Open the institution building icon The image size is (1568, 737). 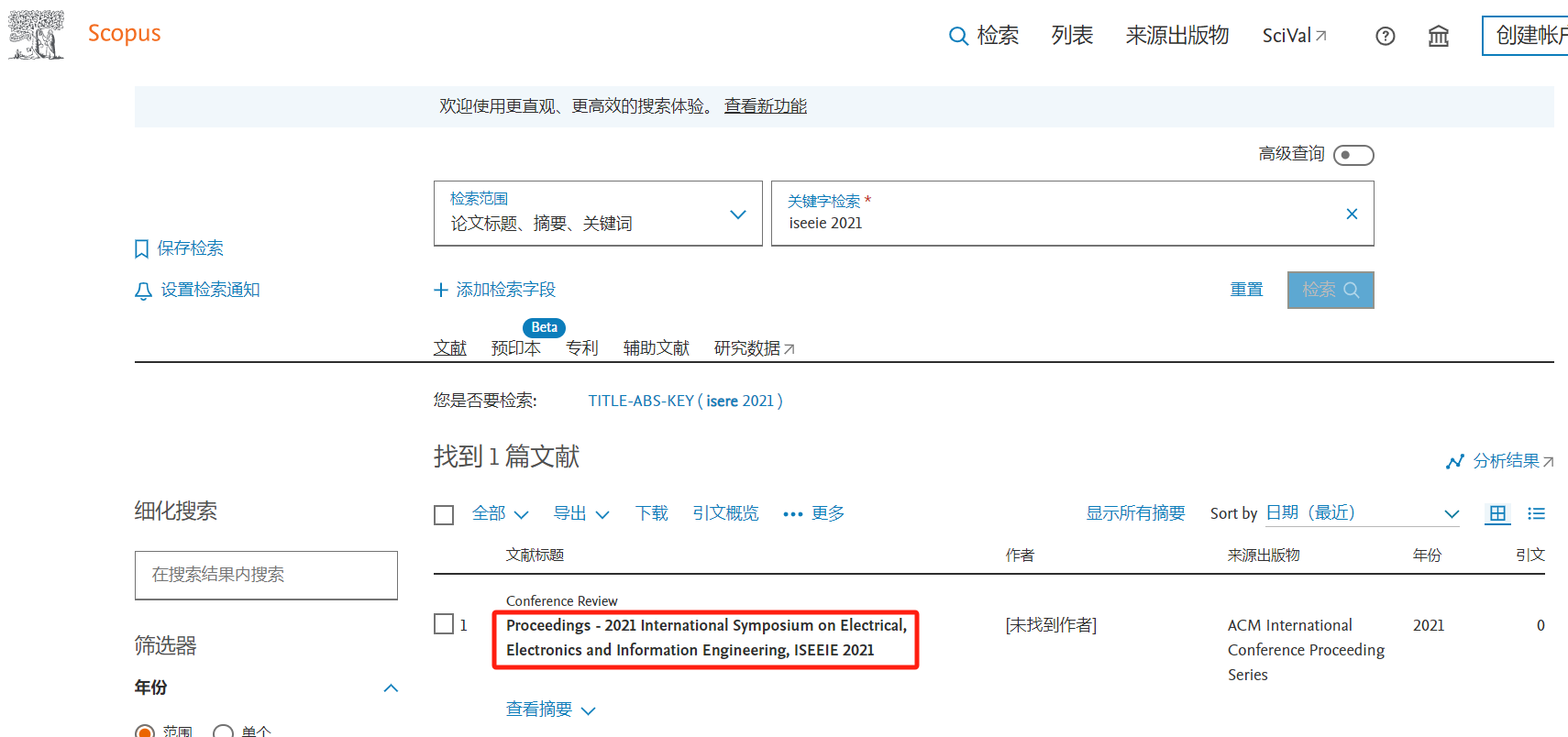click(1438, 36)
